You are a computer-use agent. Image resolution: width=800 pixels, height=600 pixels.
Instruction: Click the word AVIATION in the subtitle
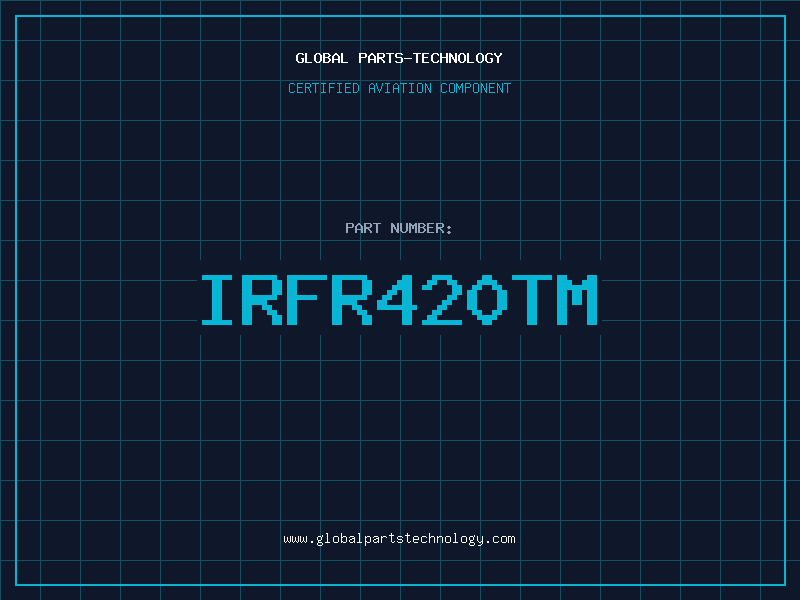click(x=399, y=88)
